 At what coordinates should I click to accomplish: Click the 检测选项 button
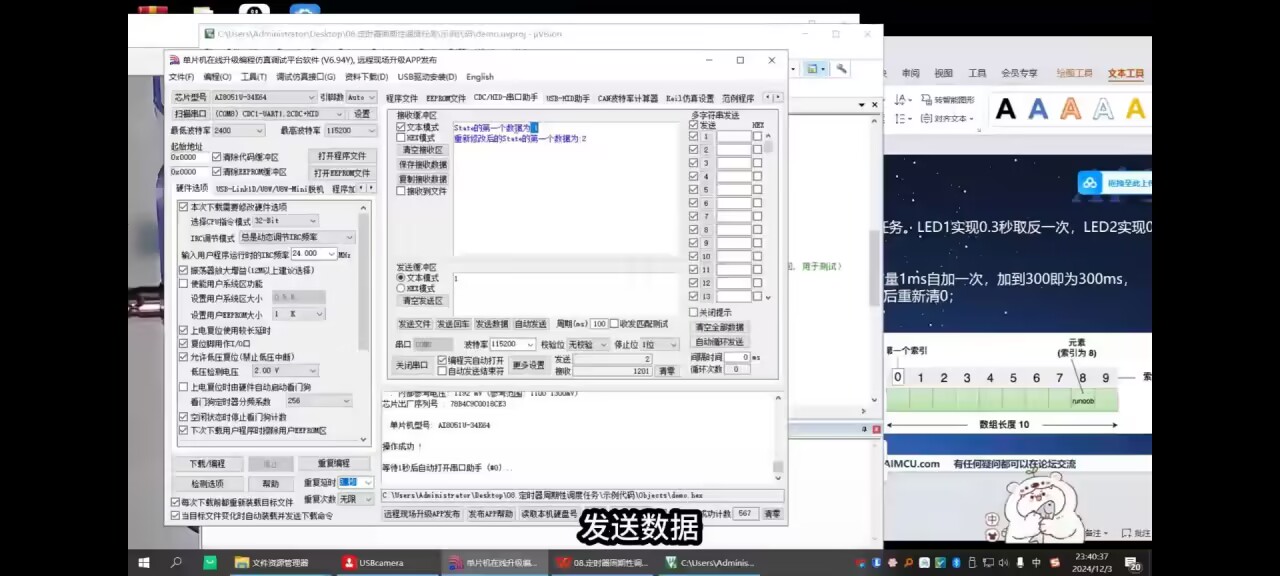207,483
